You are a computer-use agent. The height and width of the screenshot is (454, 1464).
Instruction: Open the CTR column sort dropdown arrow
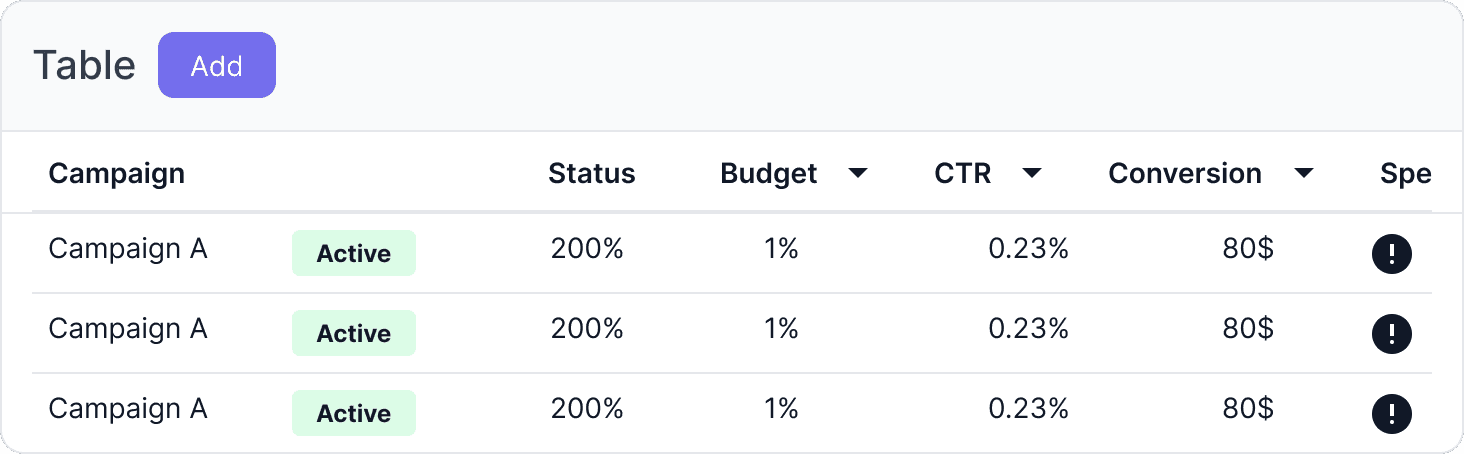(x=1032, y=174)
